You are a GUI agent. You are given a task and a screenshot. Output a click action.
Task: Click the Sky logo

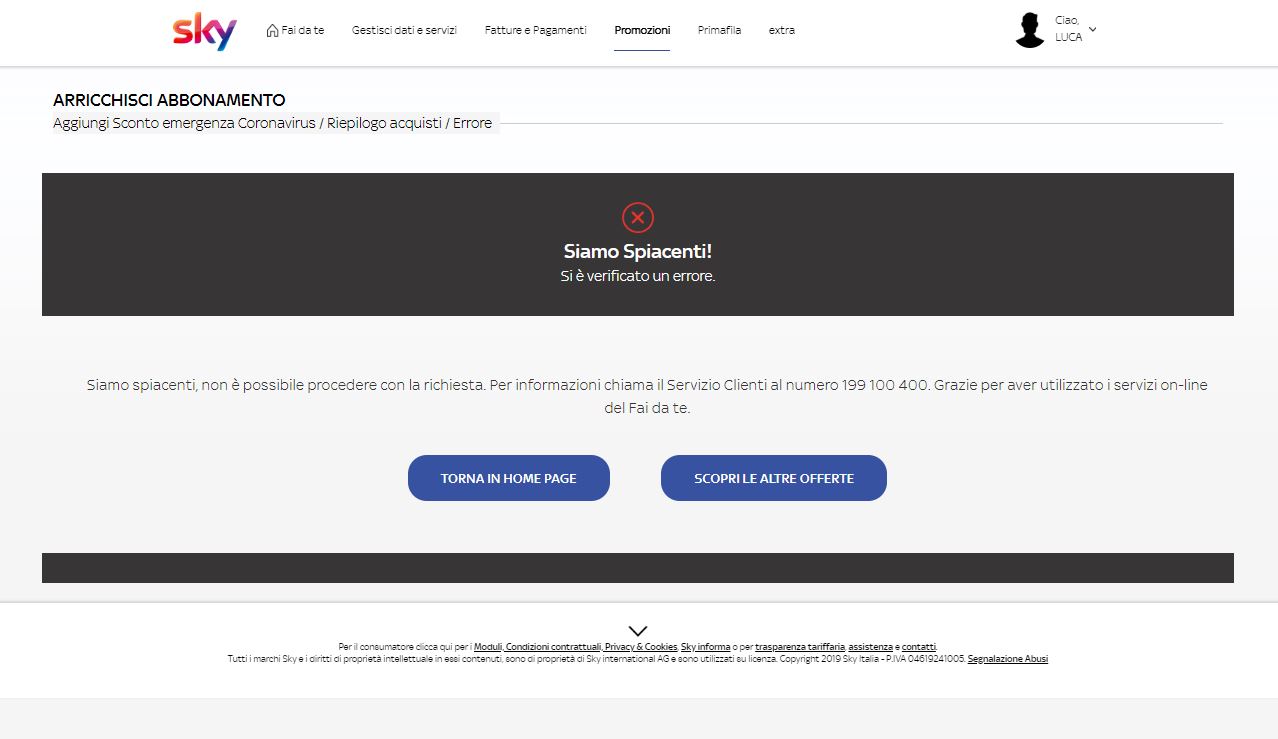pos(204,31)
